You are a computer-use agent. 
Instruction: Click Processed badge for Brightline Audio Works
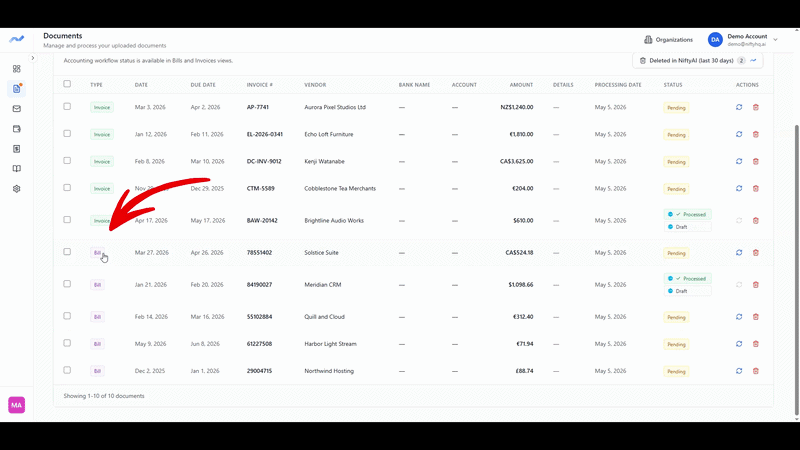pos(687,214)
